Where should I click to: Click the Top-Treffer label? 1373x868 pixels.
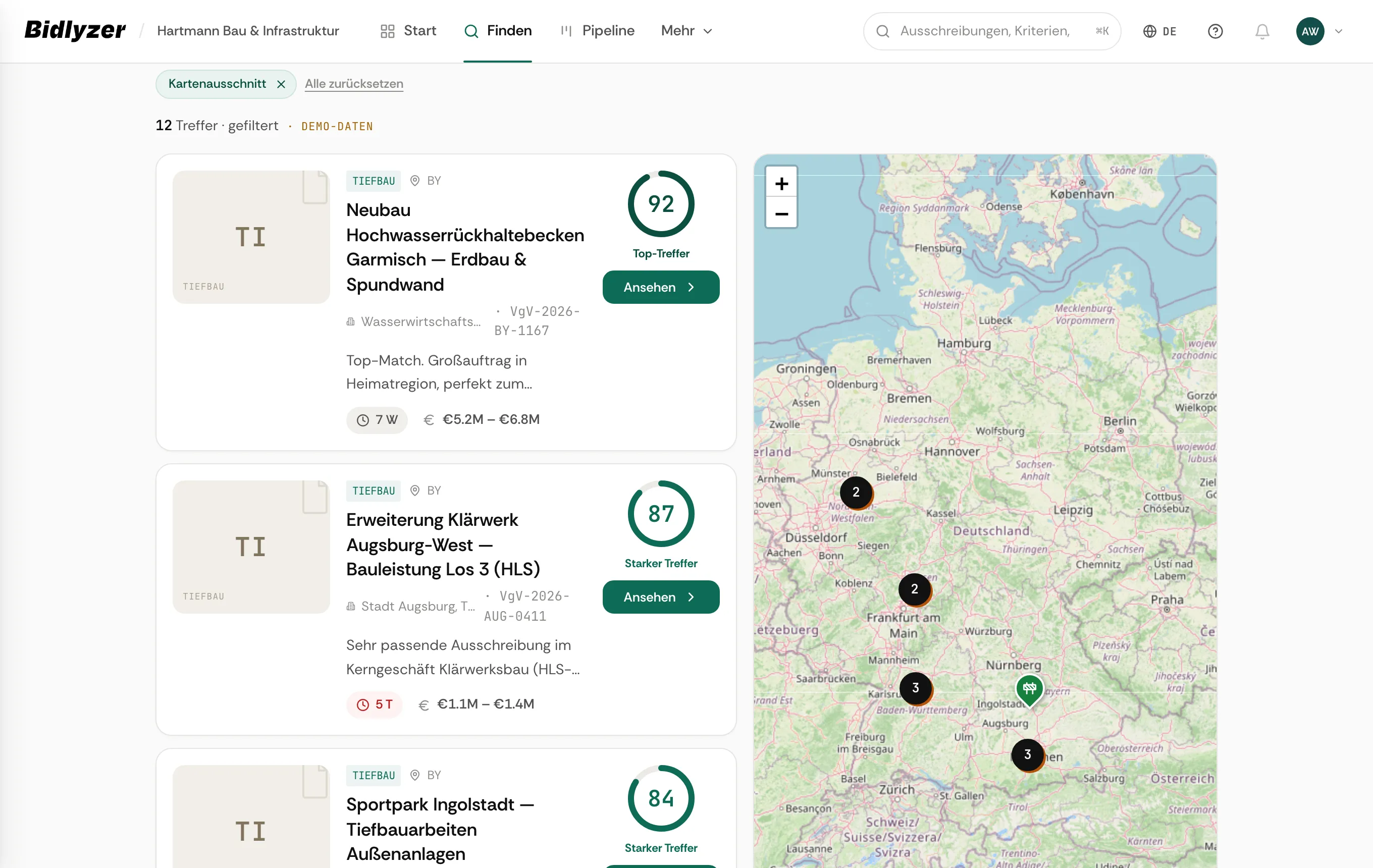[x=660, y=253]
